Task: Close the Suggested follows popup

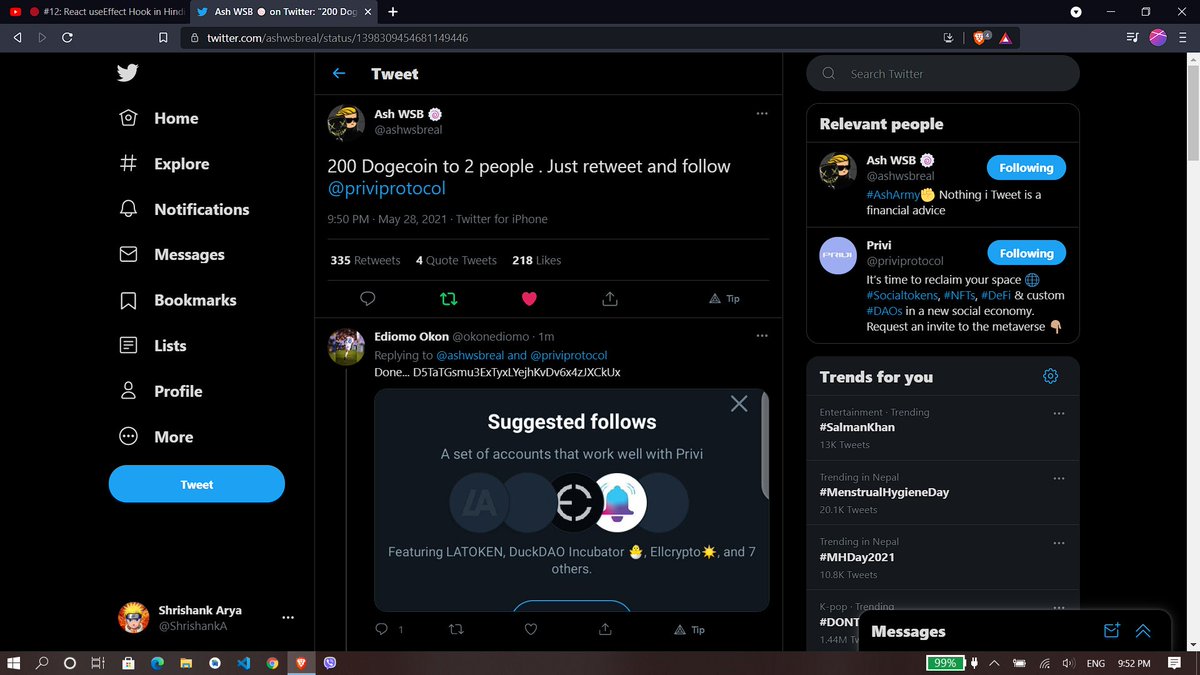Action: (x=739, y=404)
